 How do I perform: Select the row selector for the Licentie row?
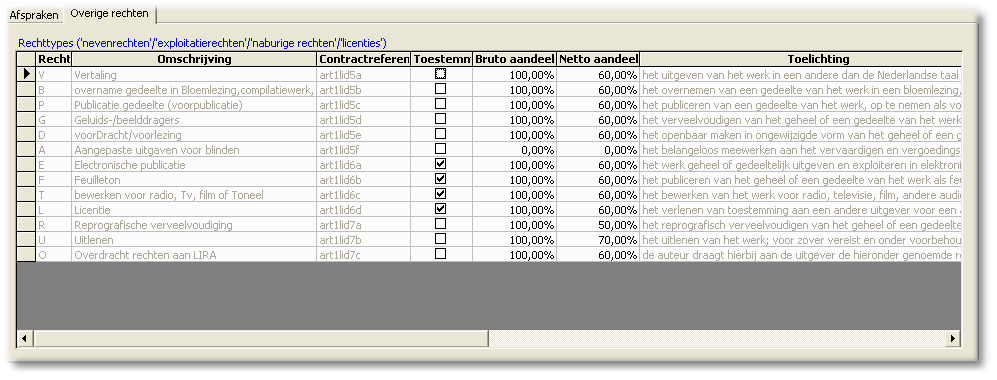26,210
